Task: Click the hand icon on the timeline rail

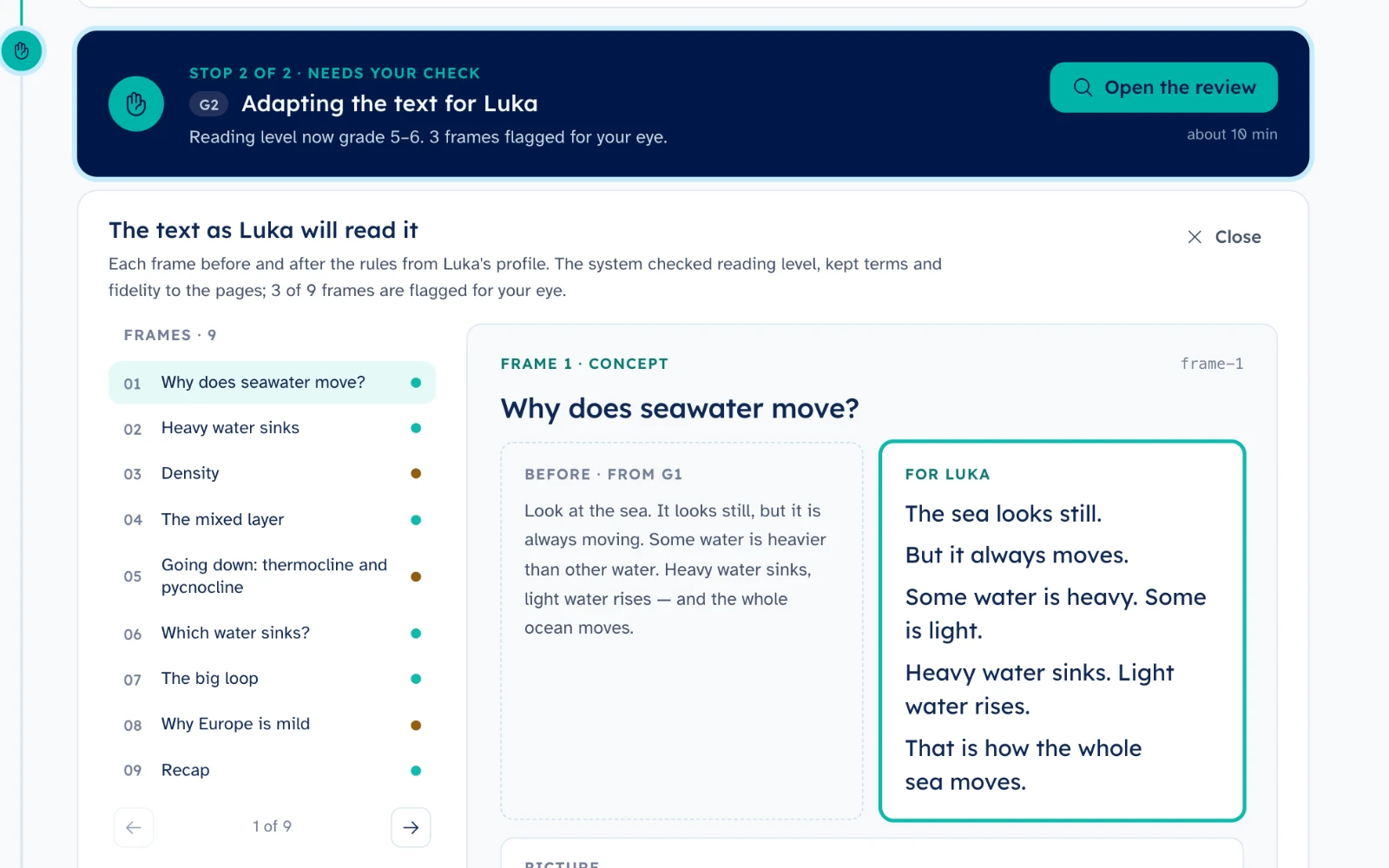Action: coord(22,51)
